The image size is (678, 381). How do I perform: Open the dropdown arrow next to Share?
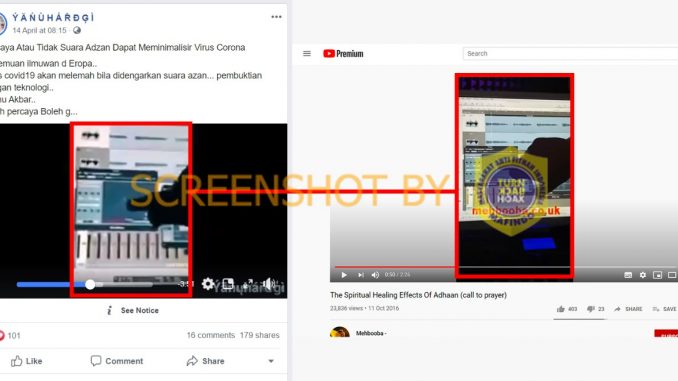[x=271, y=361]
